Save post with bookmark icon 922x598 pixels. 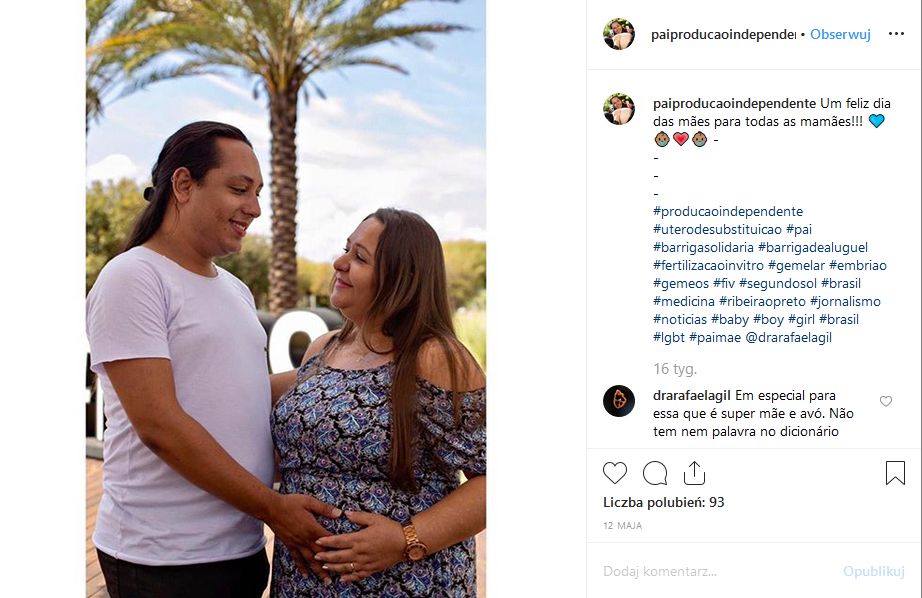click(x=895, y=473)
